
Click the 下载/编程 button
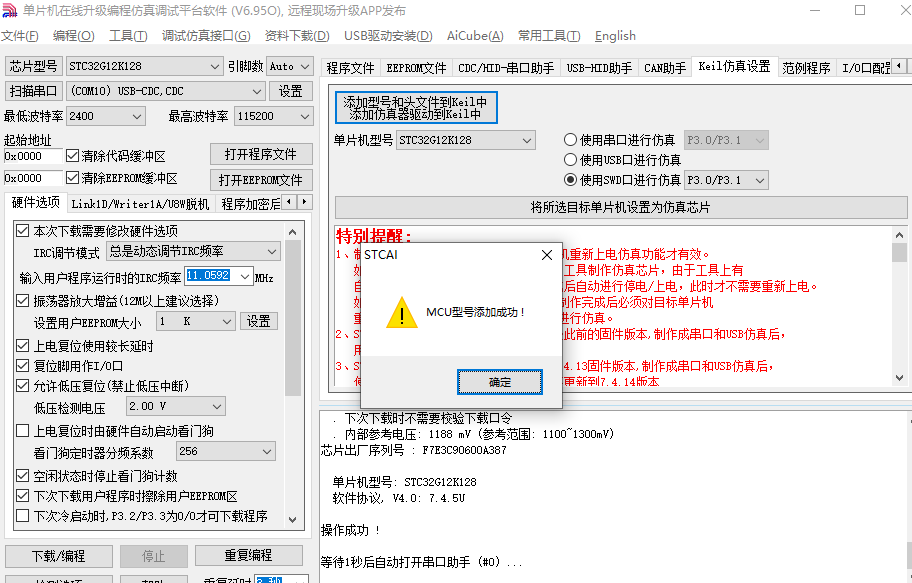(59, 556)
